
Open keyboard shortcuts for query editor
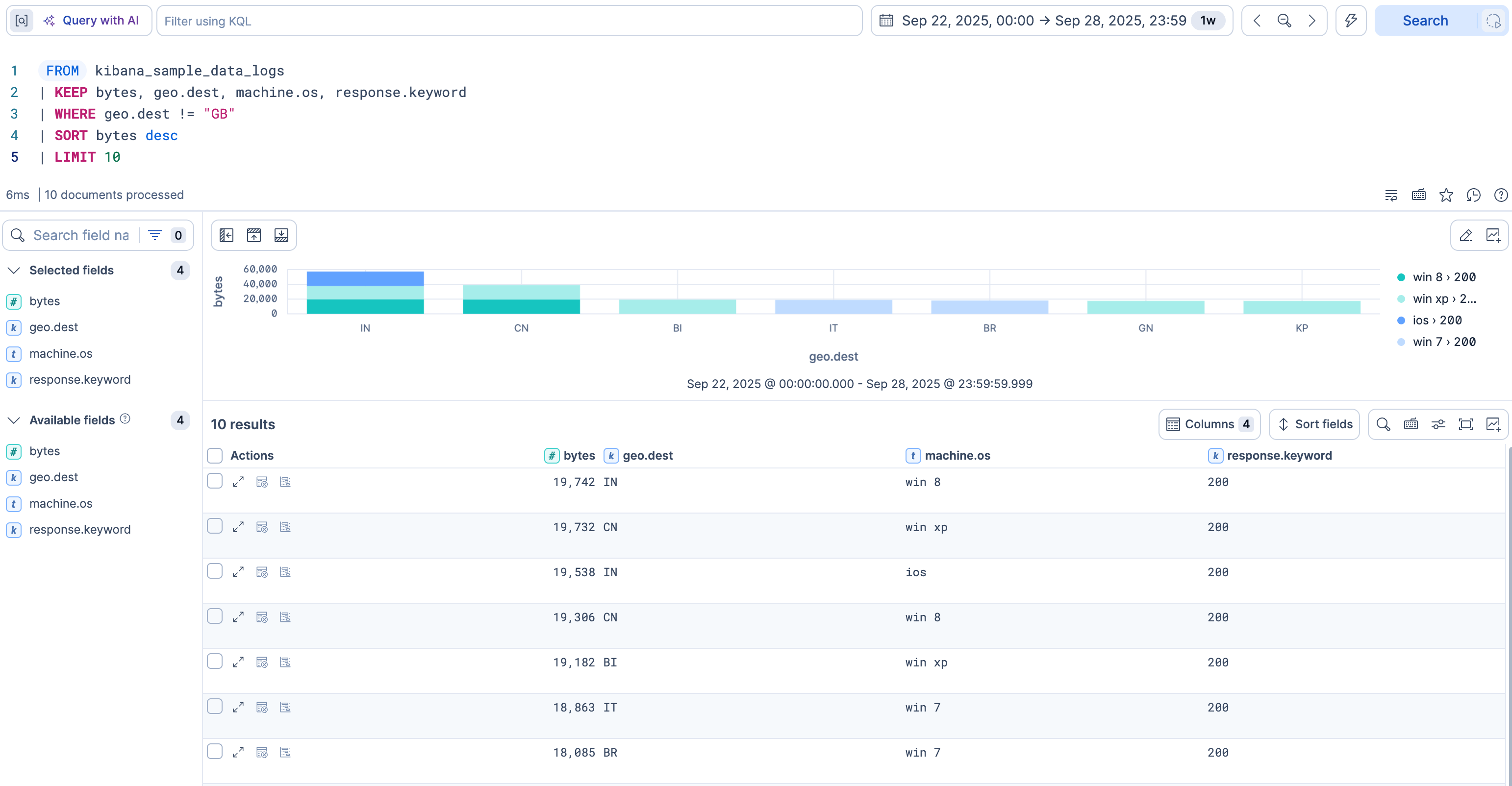[x=1418, y=195]
